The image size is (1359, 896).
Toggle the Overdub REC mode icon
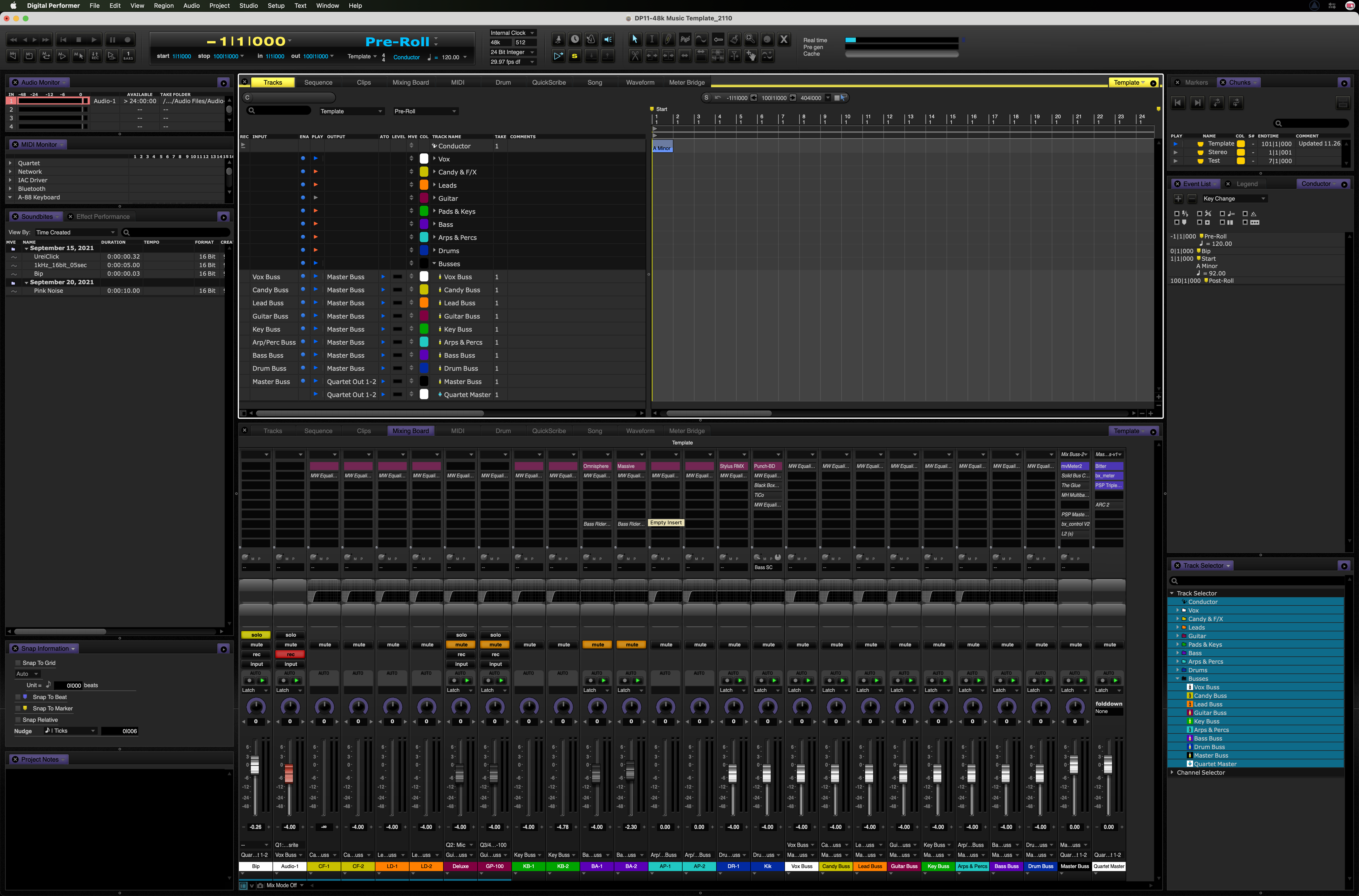point(96,56)
